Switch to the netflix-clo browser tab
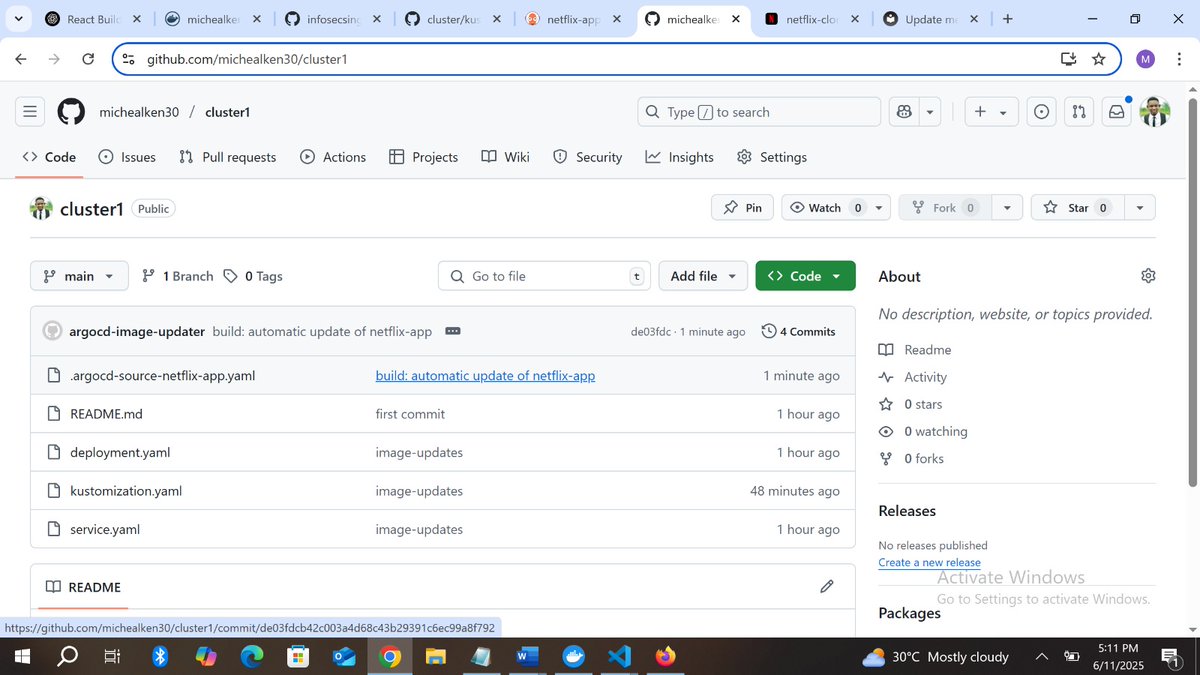This screenshot has width=1200, height=675. [814, 19]
